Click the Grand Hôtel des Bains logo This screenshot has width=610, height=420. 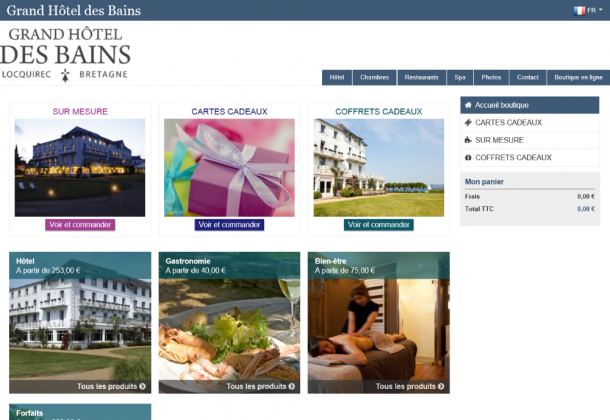click(65, 54)
